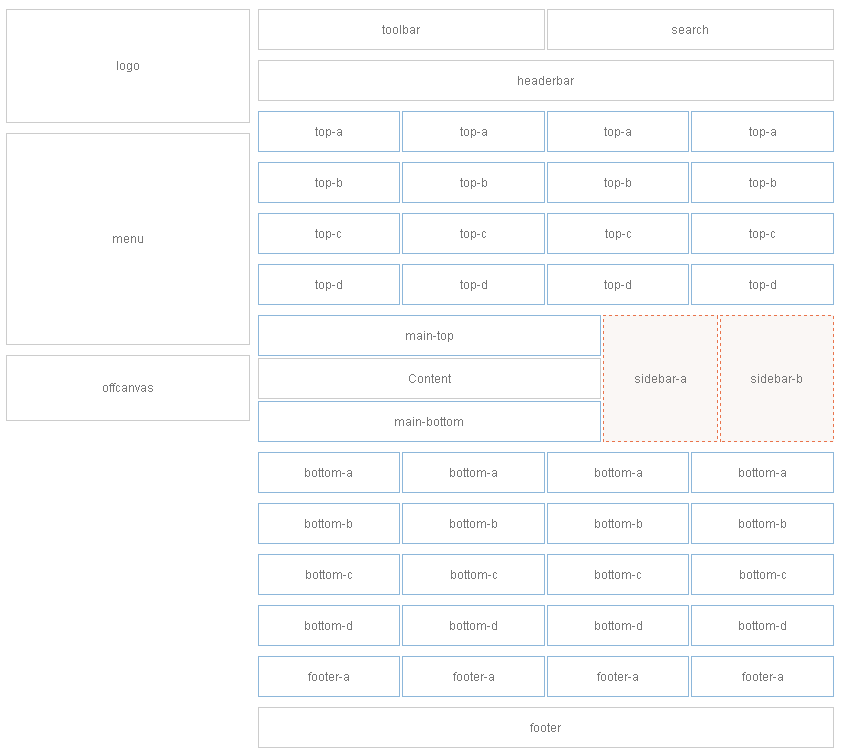Click the toolbar position box
The image size is (841, 756).
point(401,29)
